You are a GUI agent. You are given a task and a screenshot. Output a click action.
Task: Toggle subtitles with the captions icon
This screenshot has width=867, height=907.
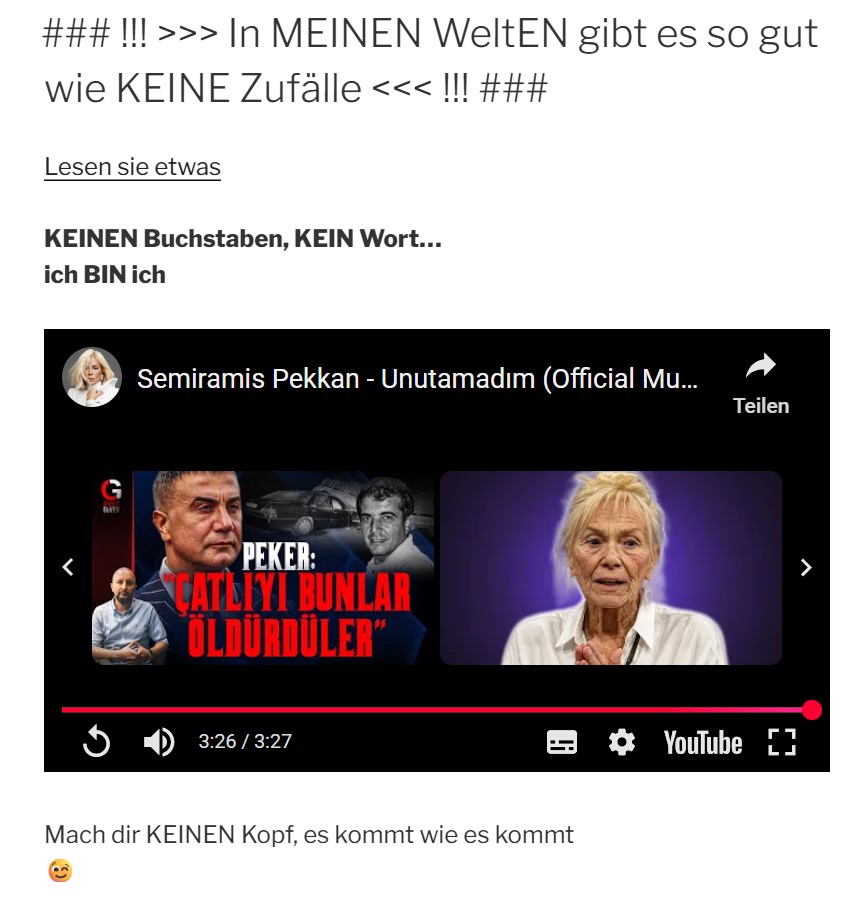tap(562, 742)
